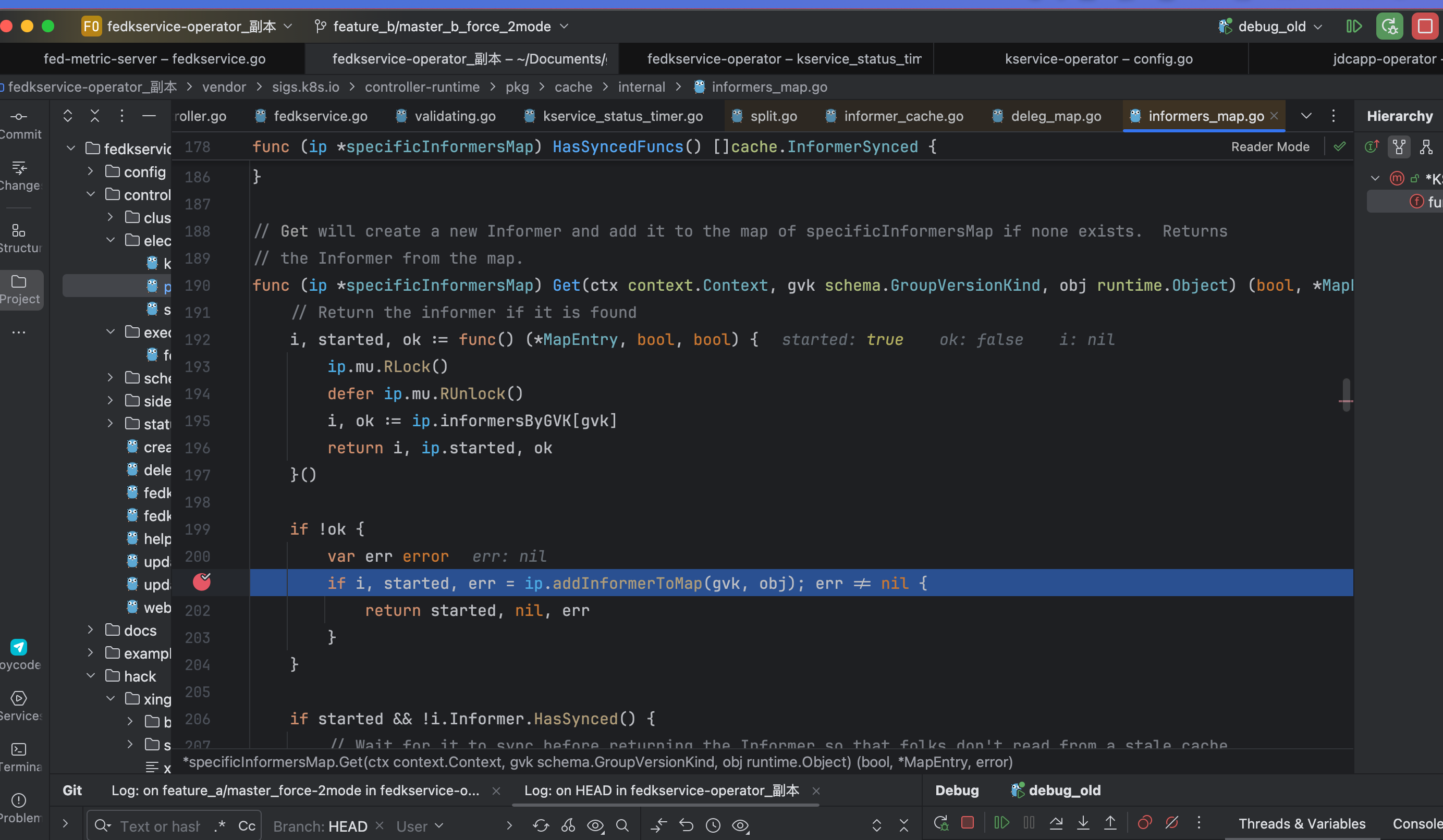Toggle the Cc match case option
This screenshot has height=840, width=1443.
click(x=247, y=826)
